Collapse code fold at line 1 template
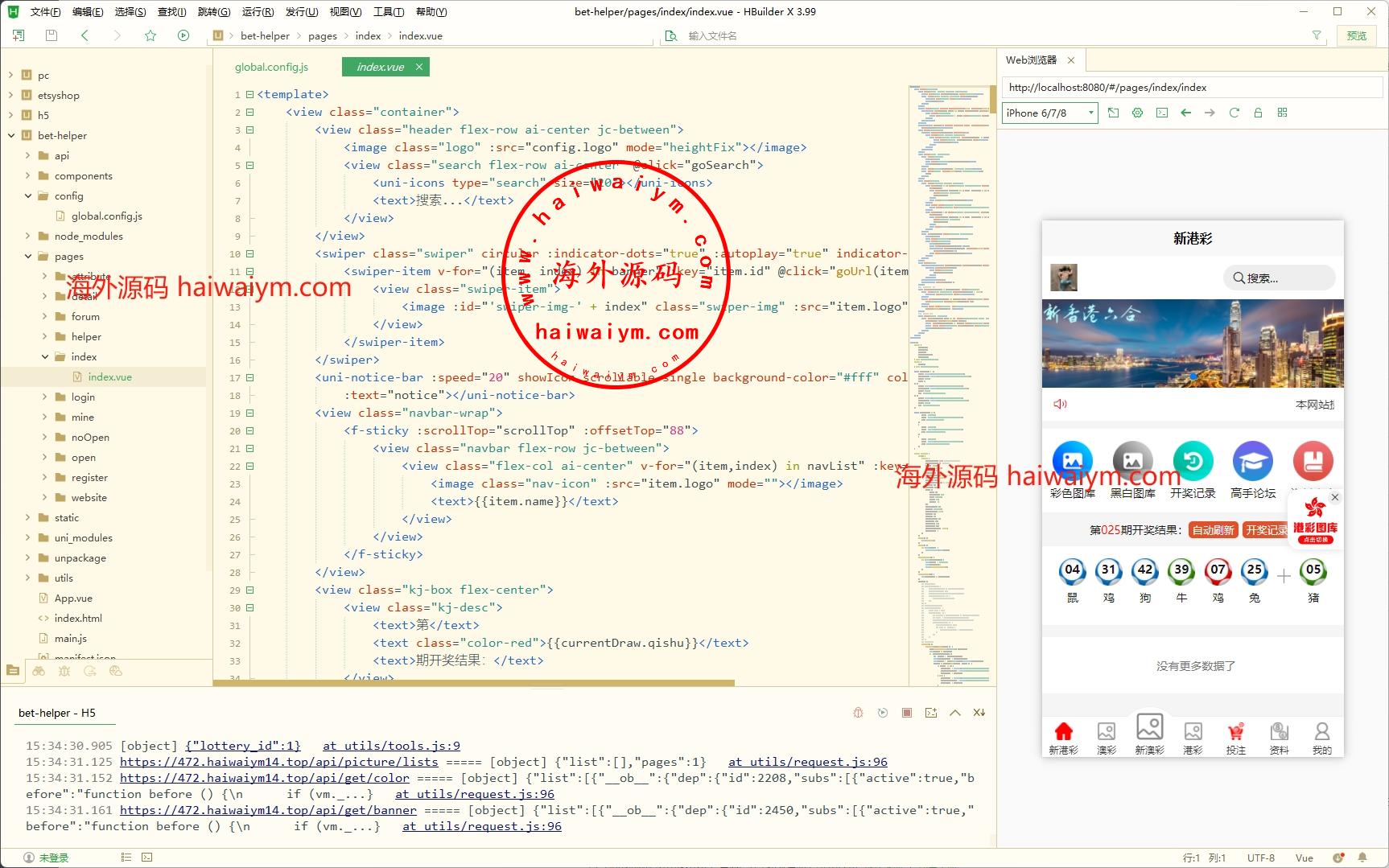 (249, 94)
